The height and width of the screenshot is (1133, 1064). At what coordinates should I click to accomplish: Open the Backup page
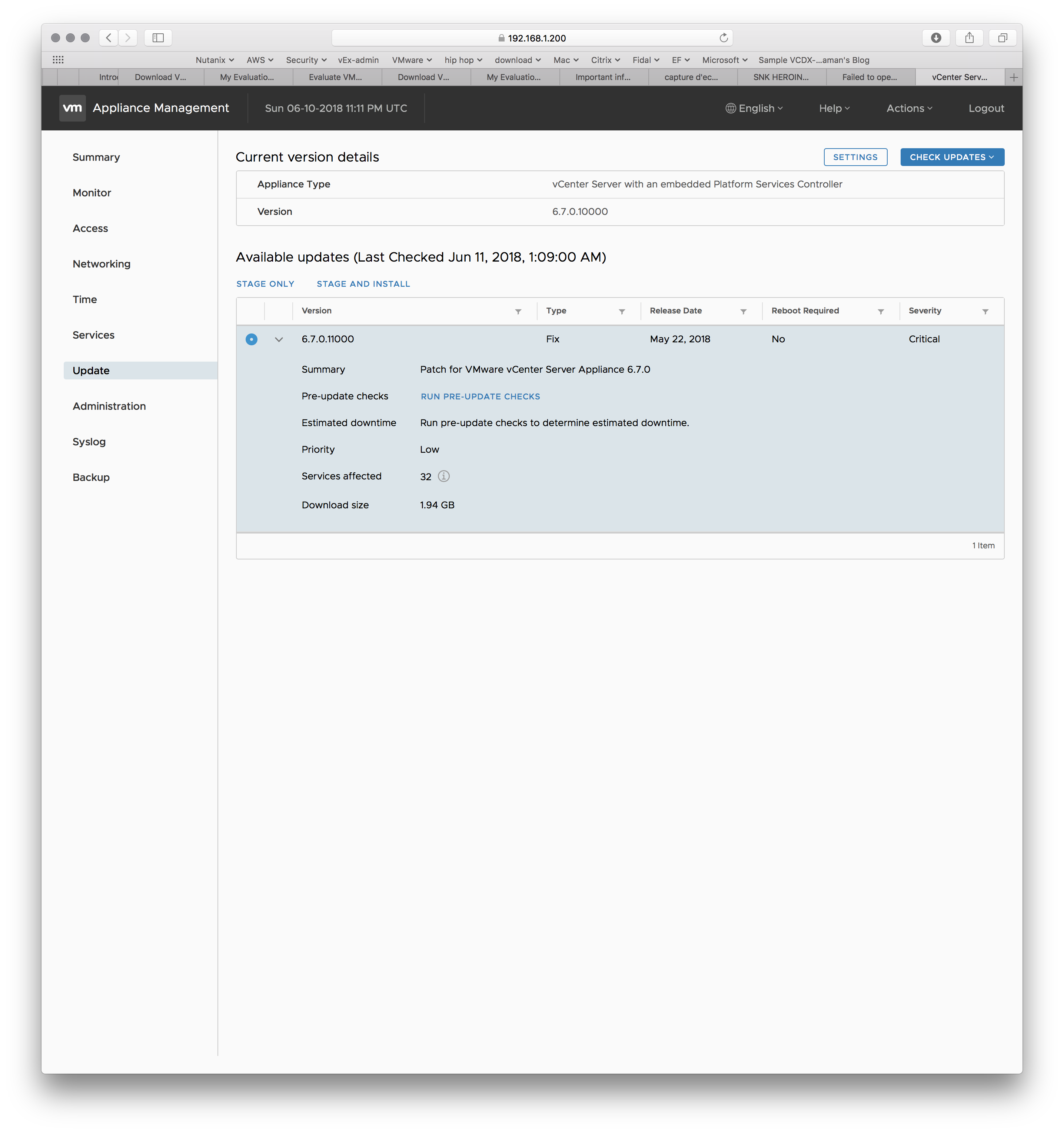(x=91, y=478)
